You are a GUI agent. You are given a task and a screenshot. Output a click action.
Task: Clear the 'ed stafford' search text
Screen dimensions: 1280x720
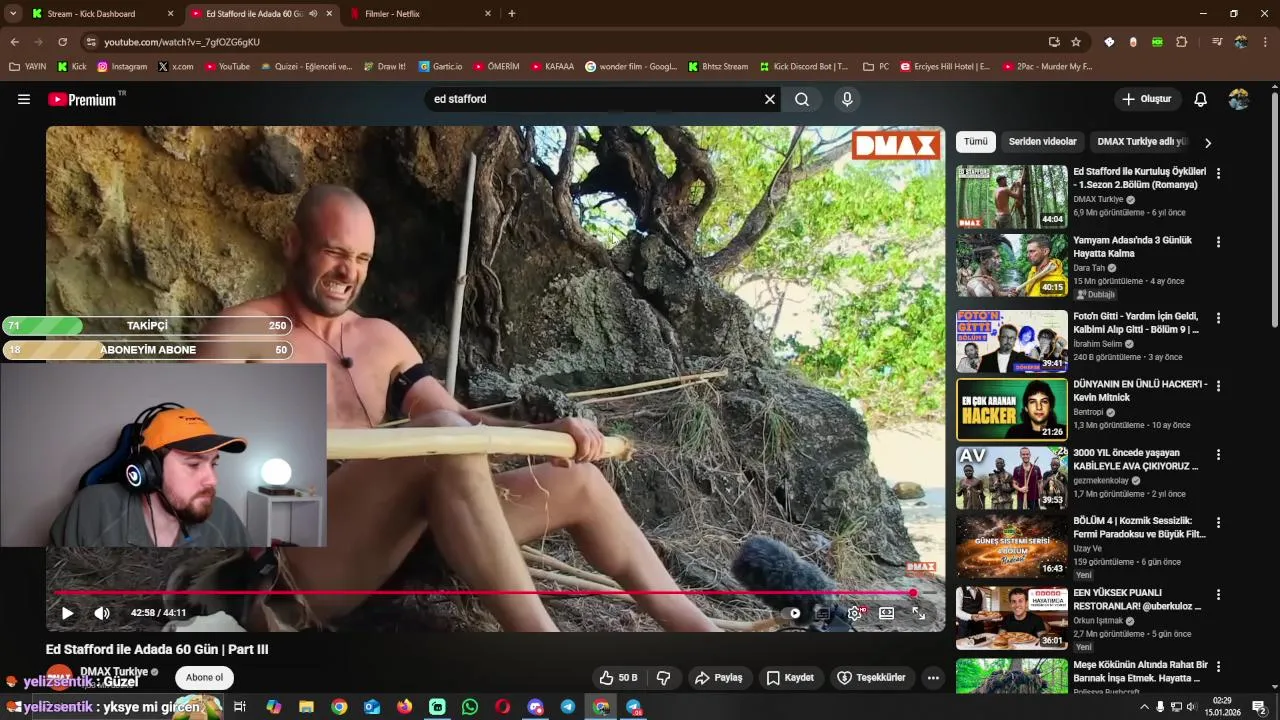(770, 99)
